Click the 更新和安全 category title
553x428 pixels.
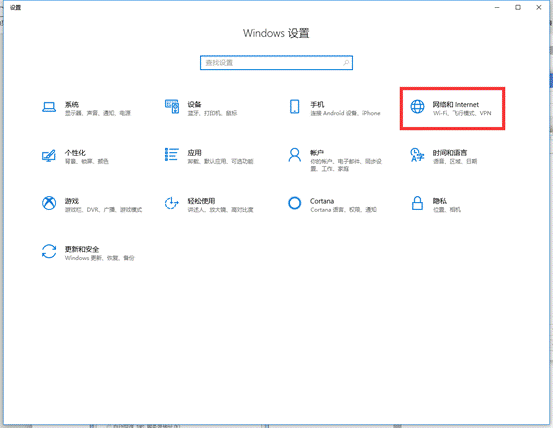(82, 249)
